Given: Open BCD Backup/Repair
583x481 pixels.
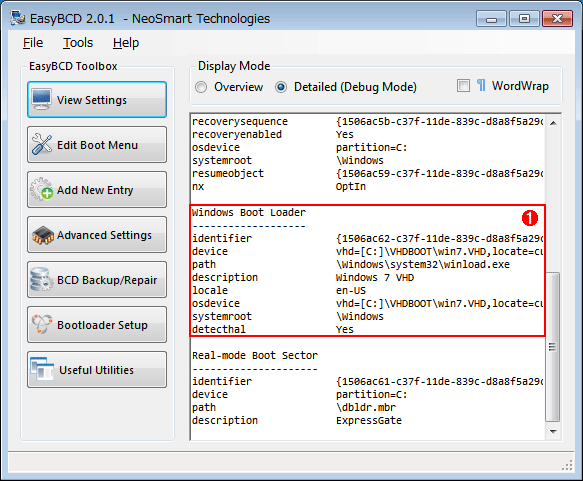Looking at the screenshot, I should click(x=97, y=280).
